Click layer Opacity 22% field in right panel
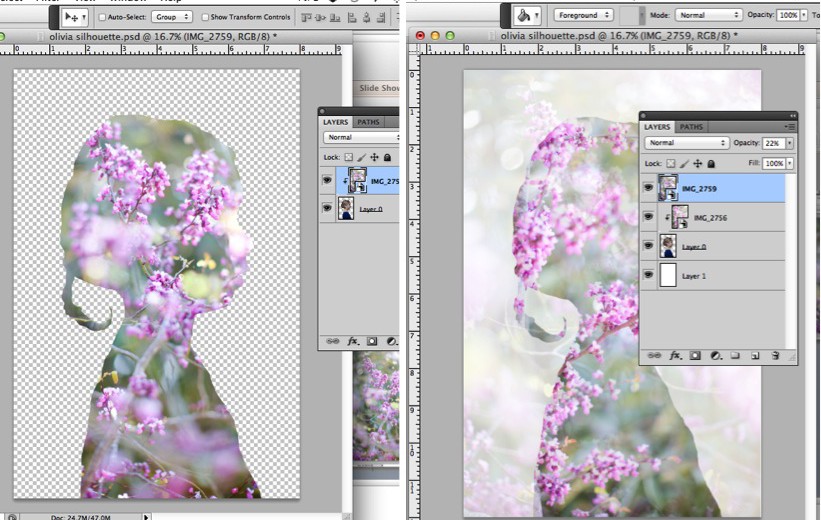The height and width of the screenshot is (520, 821). [773, 143]
